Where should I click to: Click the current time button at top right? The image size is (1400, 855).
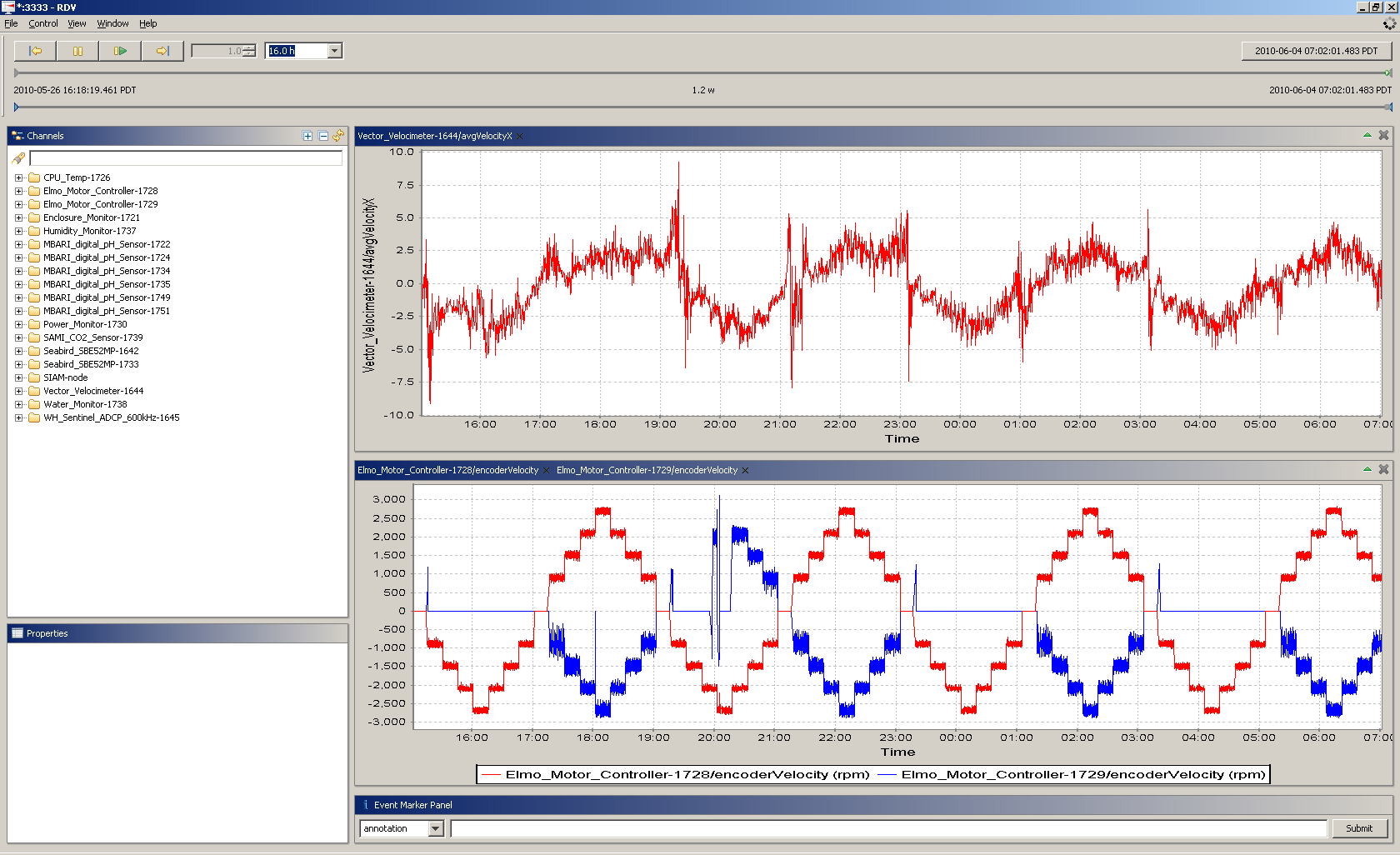(x=1316, y=51)
